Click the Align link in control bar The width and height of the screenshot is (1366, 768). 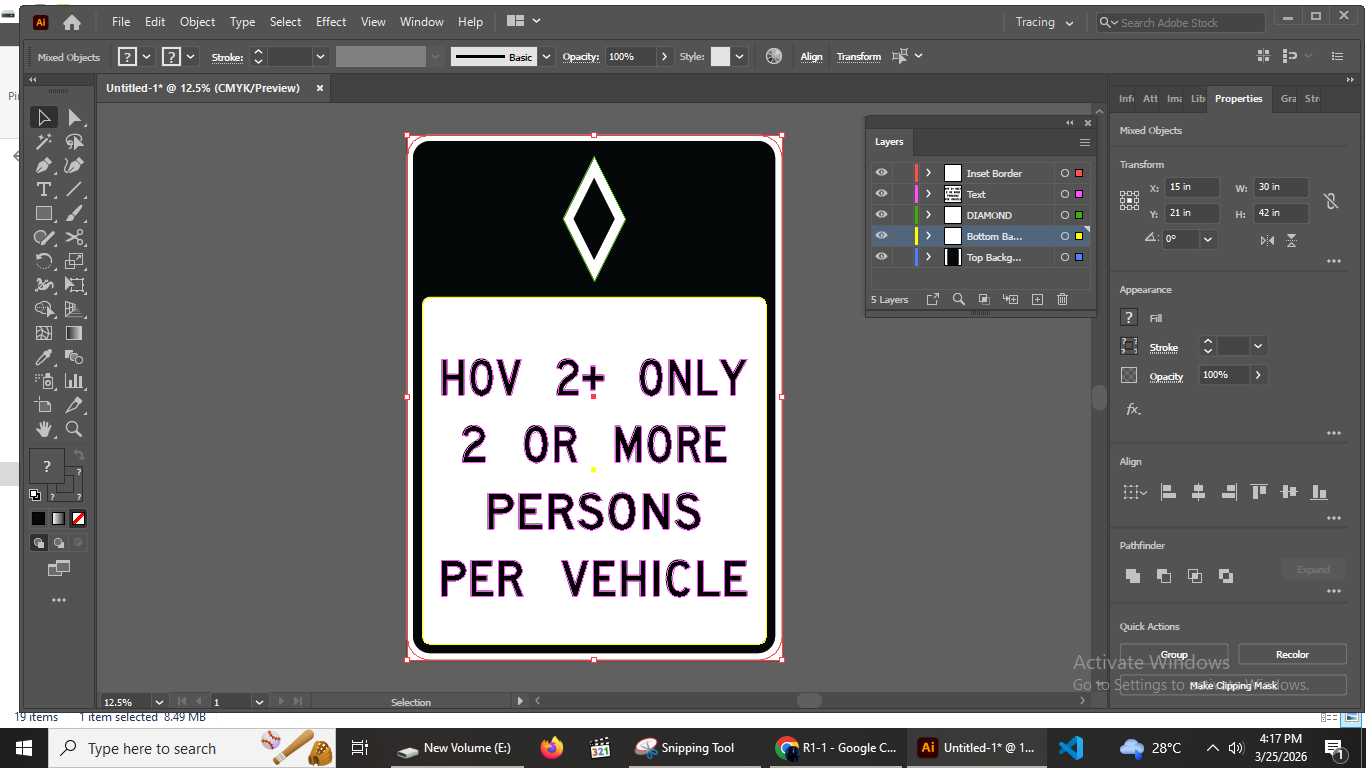[x=811, y=57]
